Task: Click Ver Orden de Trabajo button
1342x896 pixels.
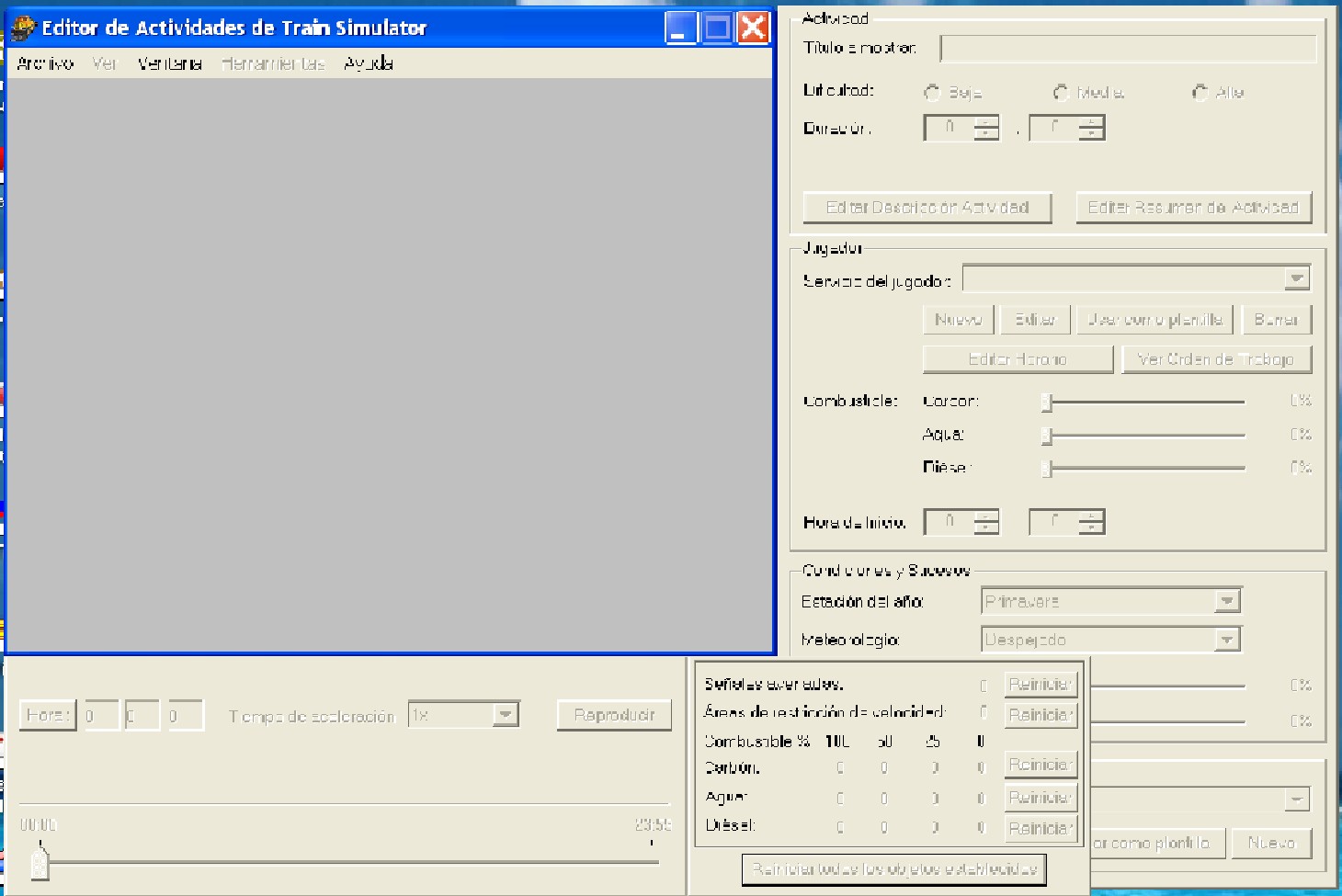Action: (1216, 359)
